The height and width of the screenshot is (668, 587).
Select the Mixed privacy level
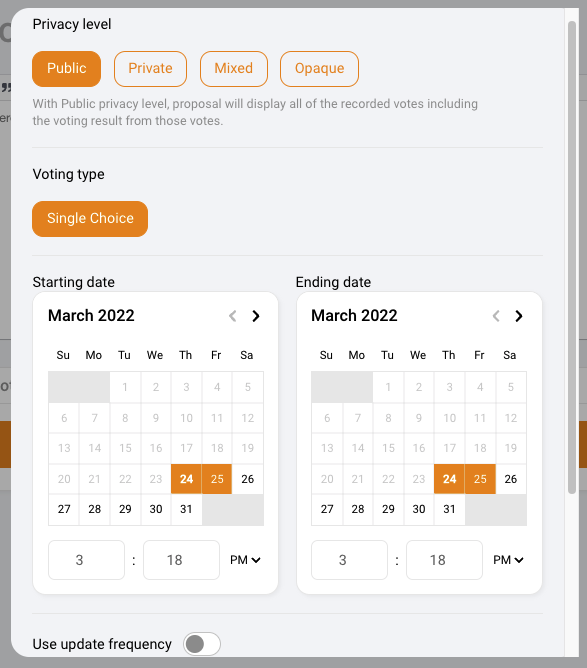click(233, 69)
